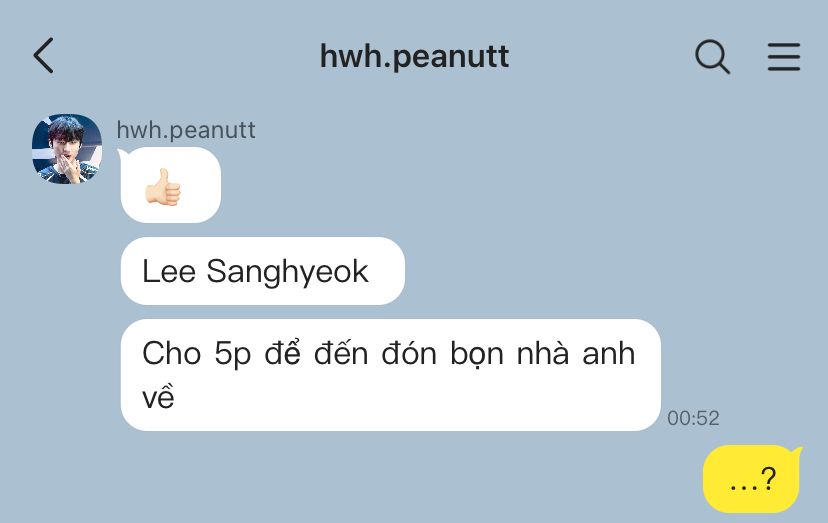Screen dimensions: 828x523
Task: Click "nhà anh" in the long message
Action: [576, 353]
